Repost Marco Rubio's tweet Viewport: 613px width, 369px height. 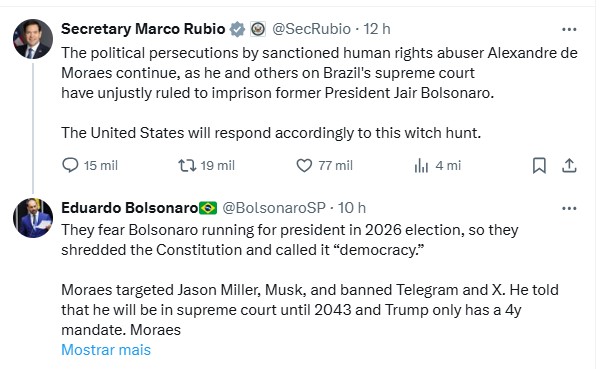click(x=206, y=165)
